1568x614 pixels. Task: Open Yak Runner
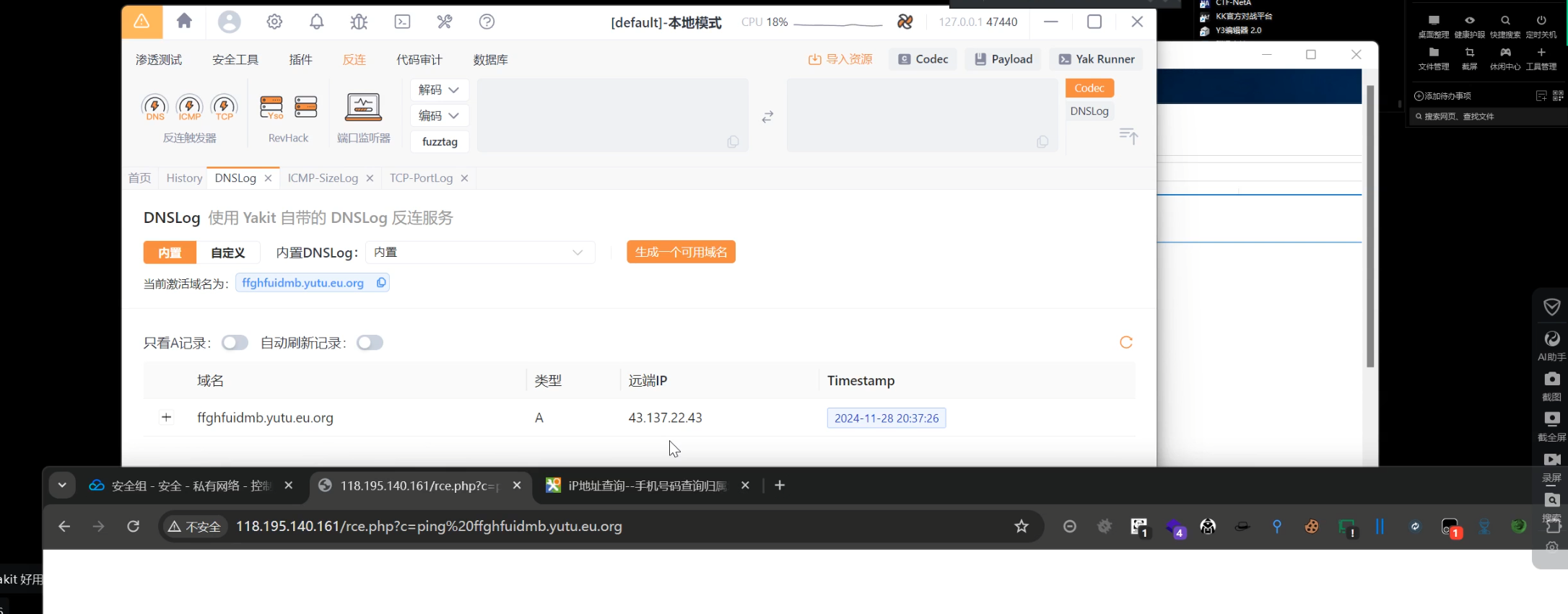coord(1096,59)
